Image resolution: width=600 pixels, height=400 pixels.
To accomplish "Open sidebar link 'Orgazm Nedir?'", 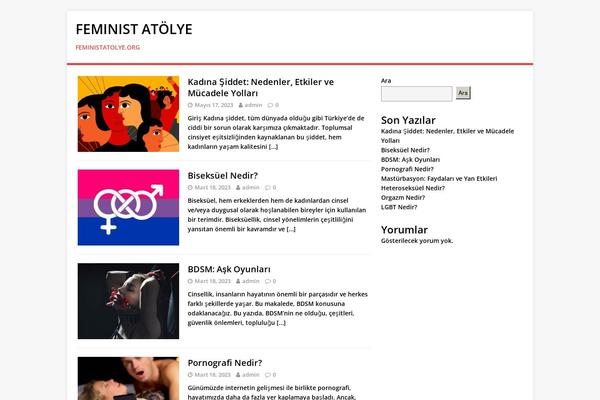I will coord(403,198).
